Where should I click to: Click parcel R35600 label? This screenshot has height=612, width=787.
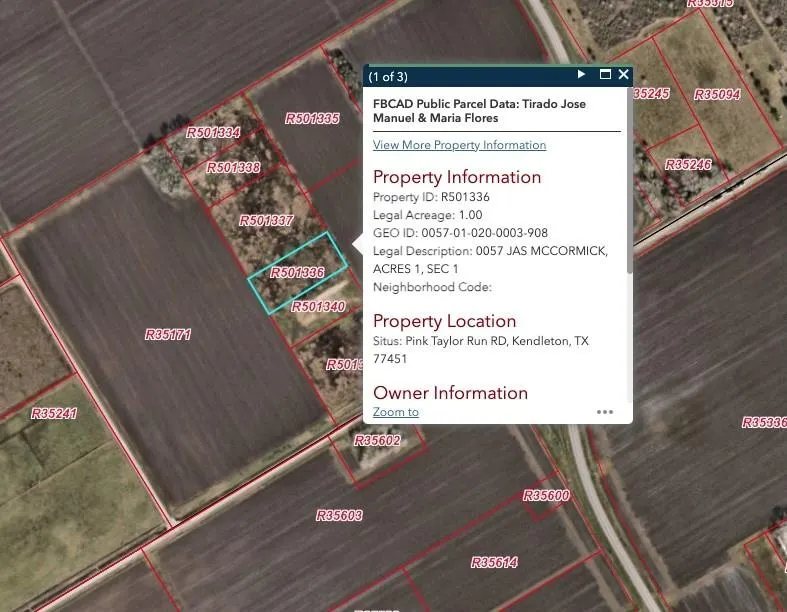[x=546, y=496]
